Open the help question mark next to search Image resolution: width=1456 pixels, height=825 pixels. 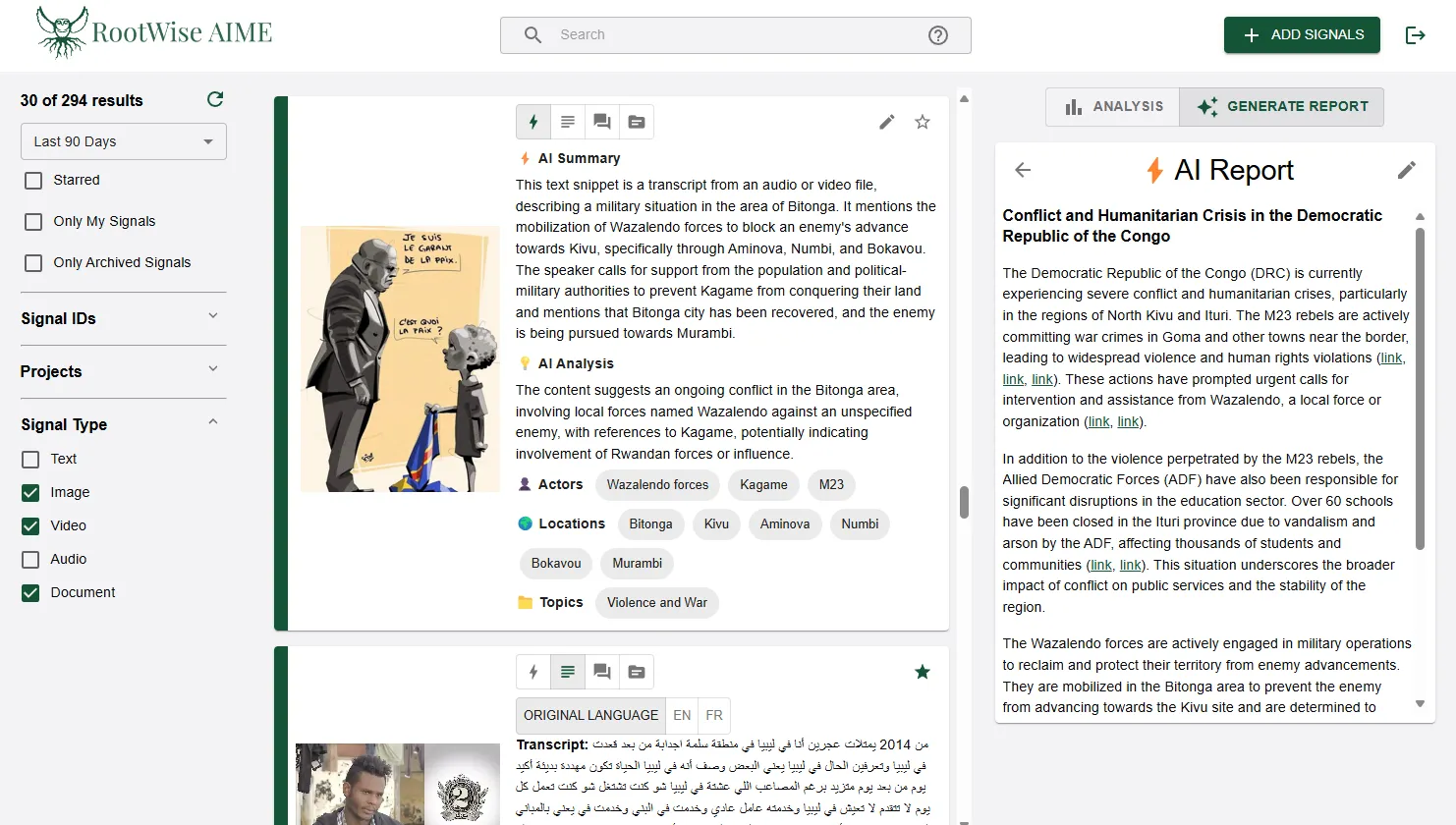coord(938,34)
